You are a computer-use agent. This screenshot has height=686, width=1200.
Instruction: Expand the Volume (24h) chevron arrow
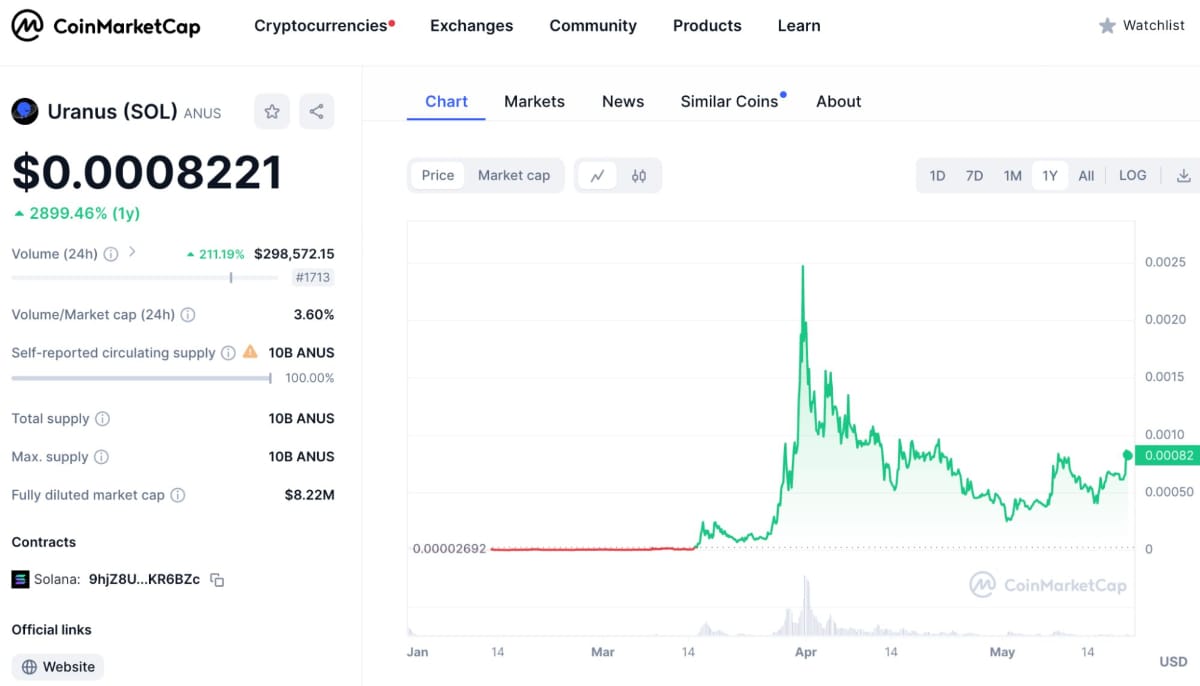132,252
